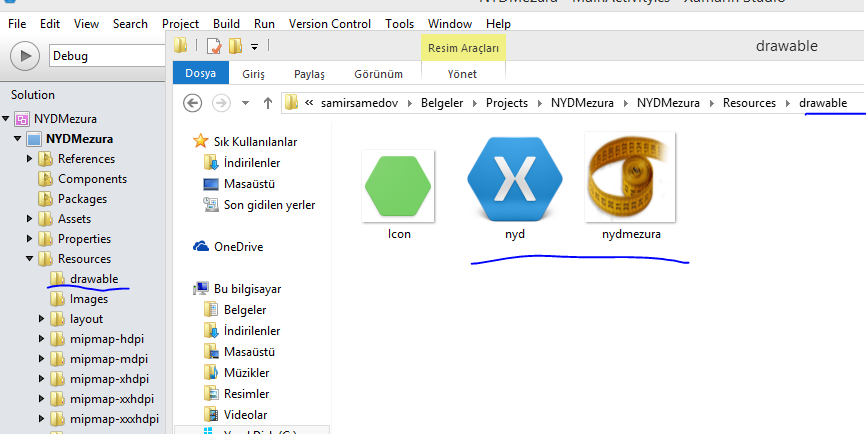Click the Explorer back arrow button
The height and width of the screenshot is (434, 866).
(192, 103)
